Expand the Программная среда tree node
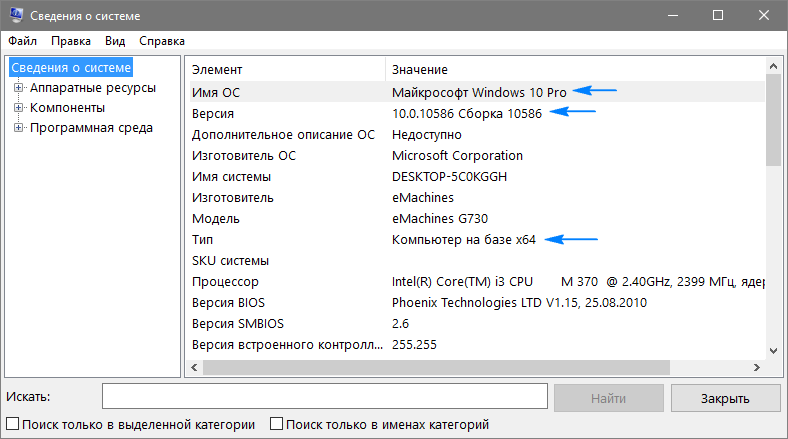Viewport: 788px width, 439px height. click(18, 128)
